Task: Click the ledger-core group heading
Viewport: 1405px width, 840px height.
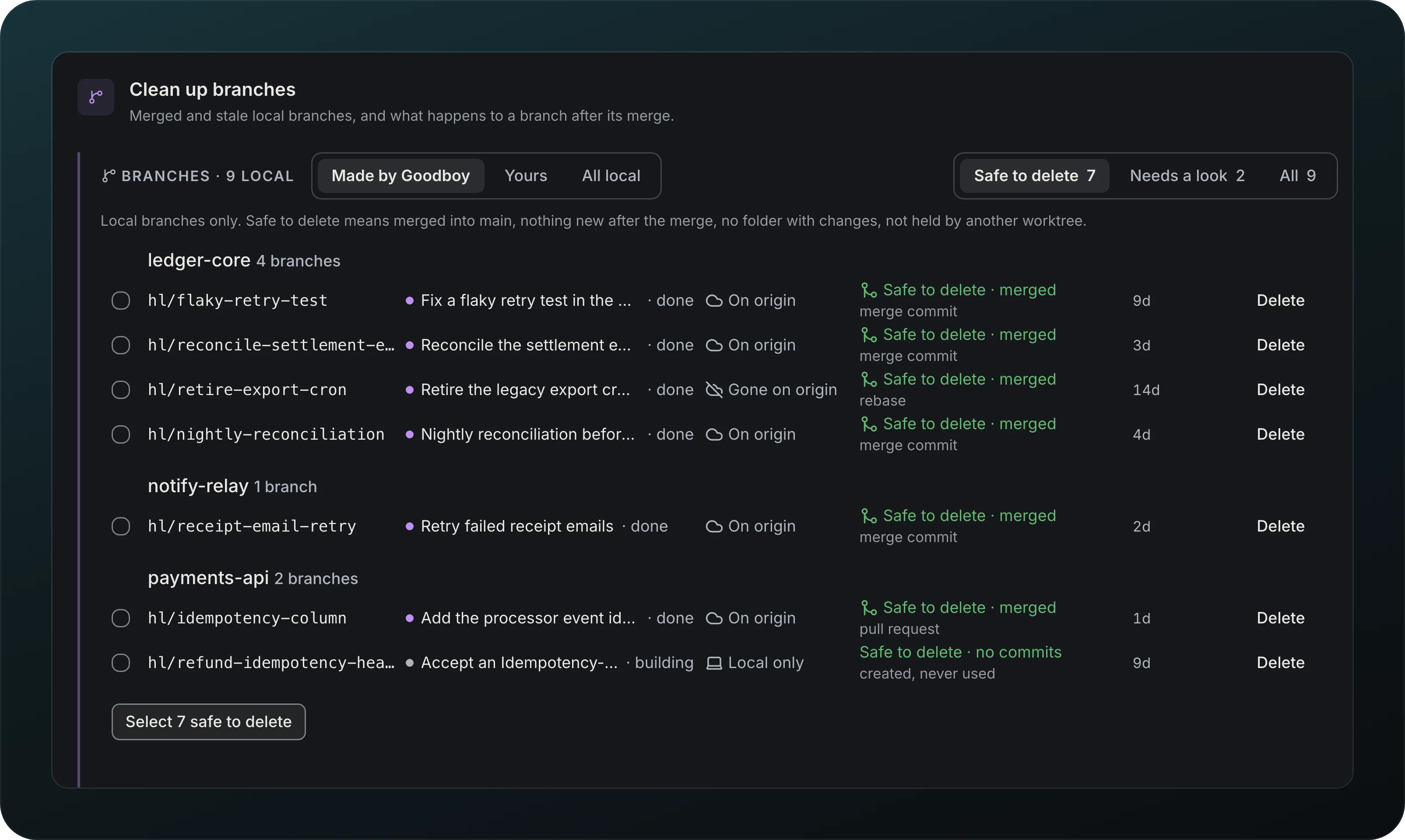Action: pos(199,260)
